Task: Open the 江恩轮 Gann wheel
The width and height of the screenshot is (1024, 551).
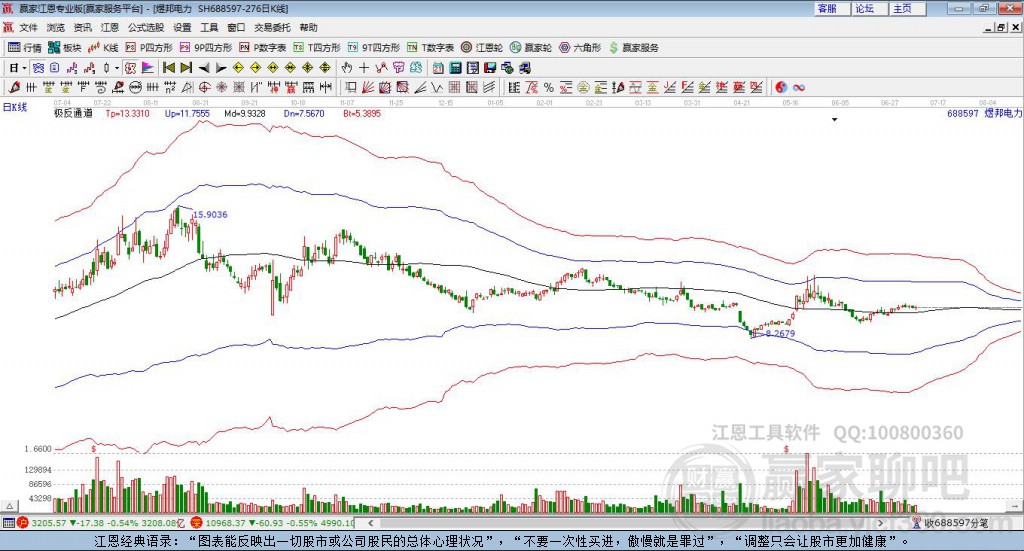Action: [482, 48]
